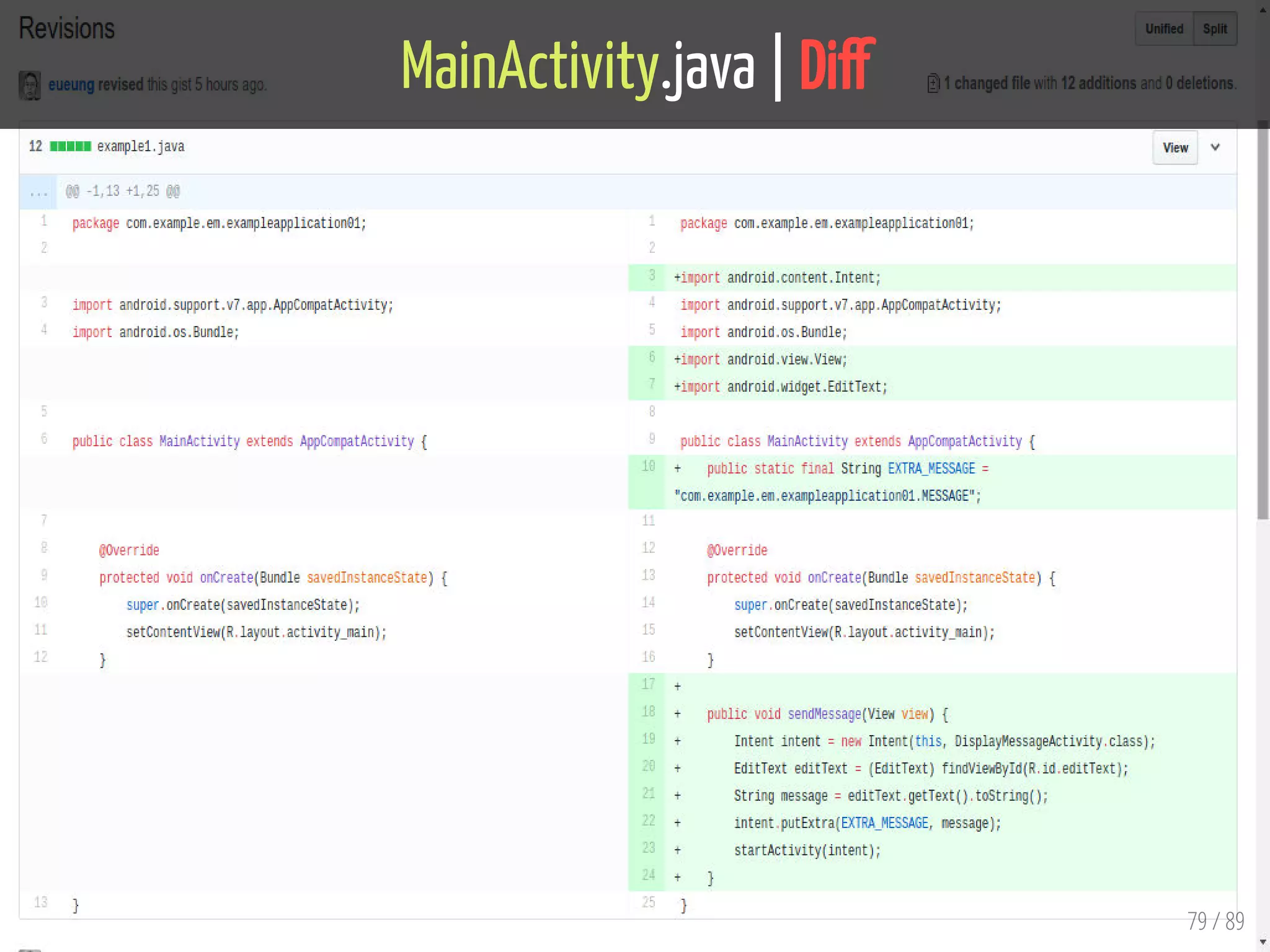
Task: Click left-side MainActivity class declaration
Action: click(249, 441)
